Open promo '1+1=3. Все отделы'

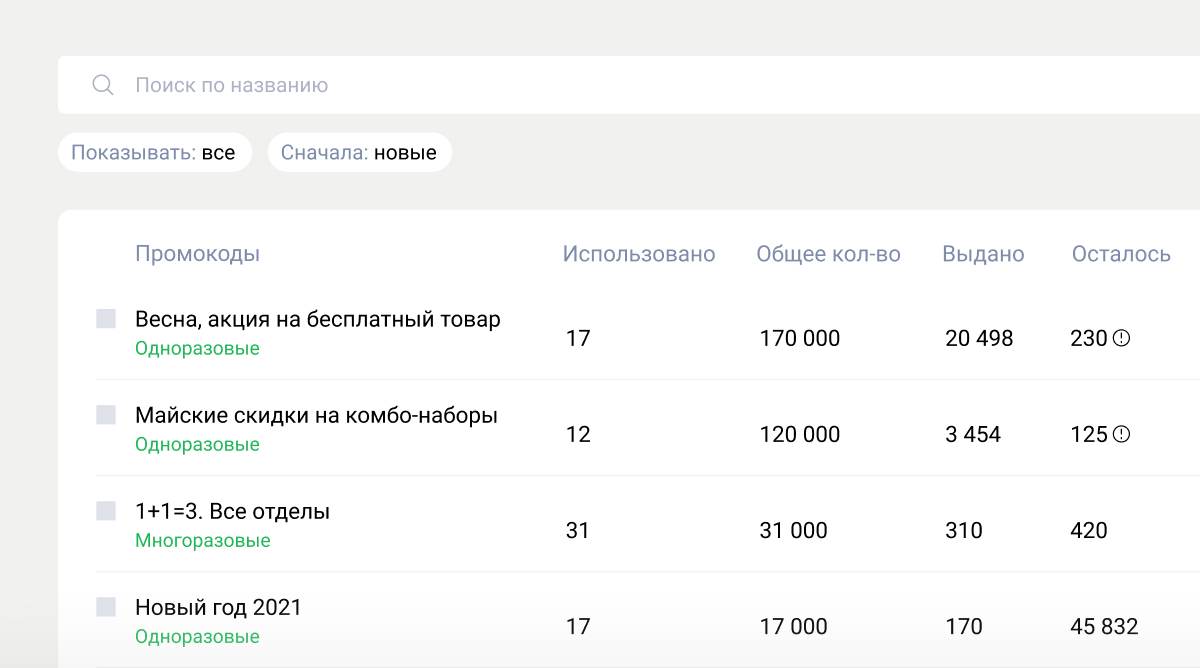click(232, 511)
